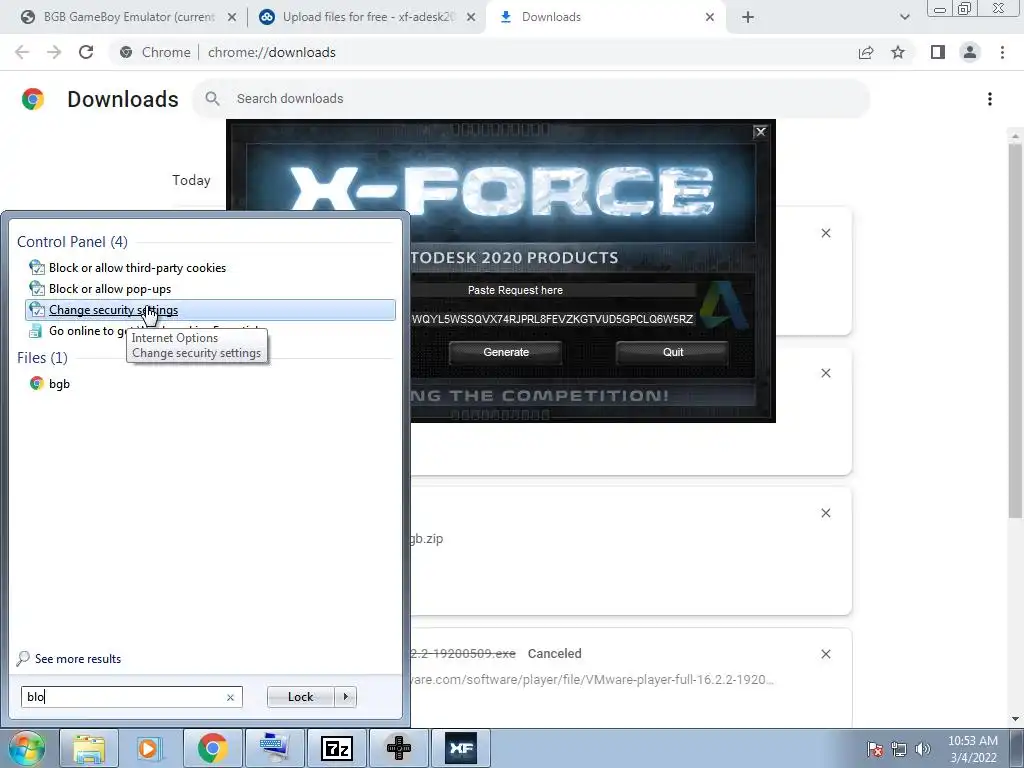Image resolution: width=1024 pixels, height=768 pixels.
Task: Share this page icon in address bar
Action: tap(866, 52)
